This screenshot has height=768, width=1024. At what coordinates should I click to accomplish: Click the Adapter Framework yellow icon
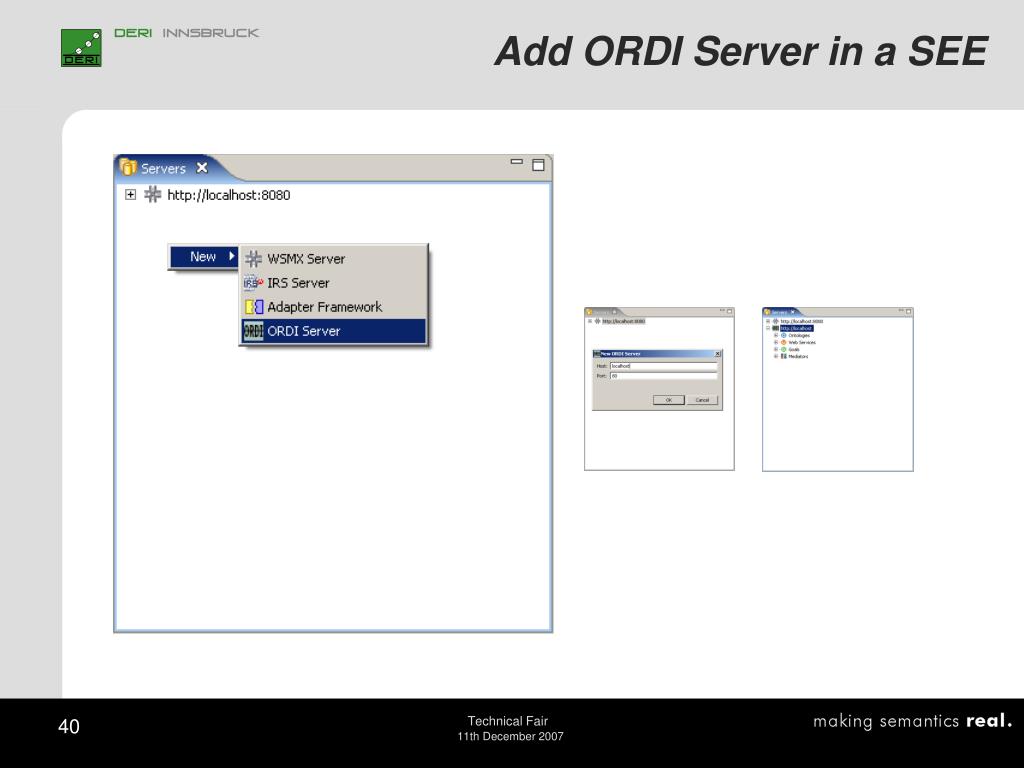coord(254,307)
